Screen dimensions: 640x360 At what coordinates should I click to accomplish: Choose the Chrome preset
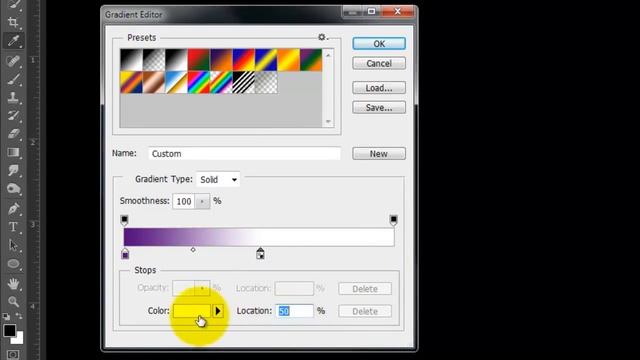pos(176,82)
